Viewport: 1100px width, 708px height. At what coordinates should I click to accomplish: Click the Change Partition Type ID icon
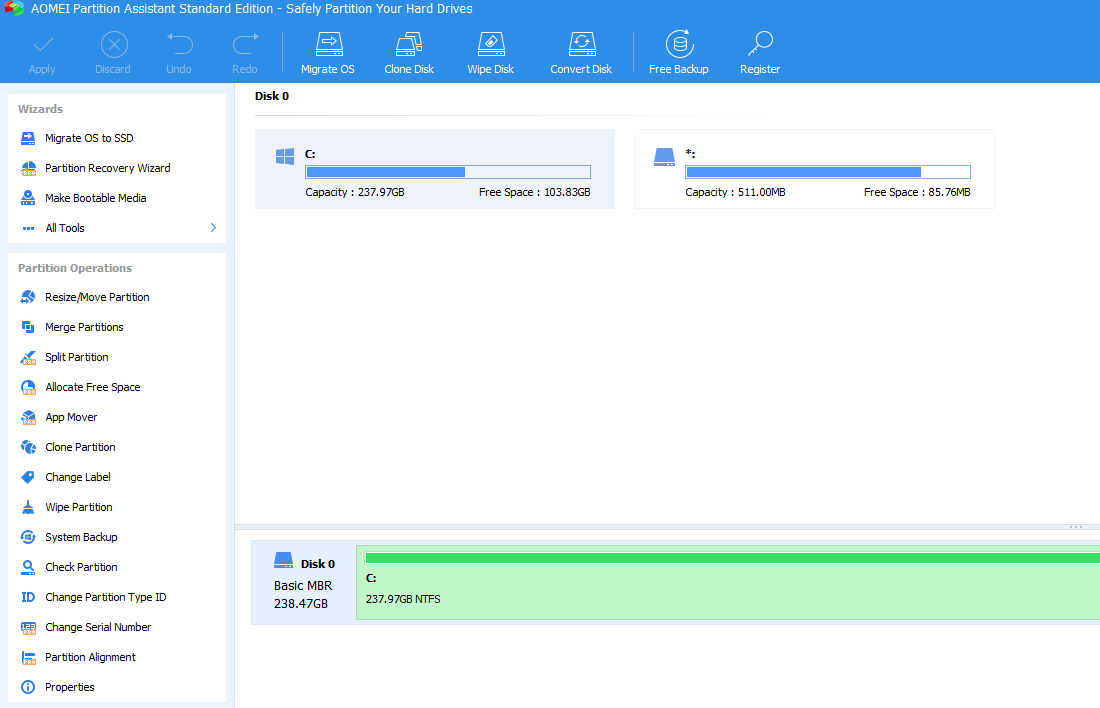pyautogui.click(x=28, y=597)
